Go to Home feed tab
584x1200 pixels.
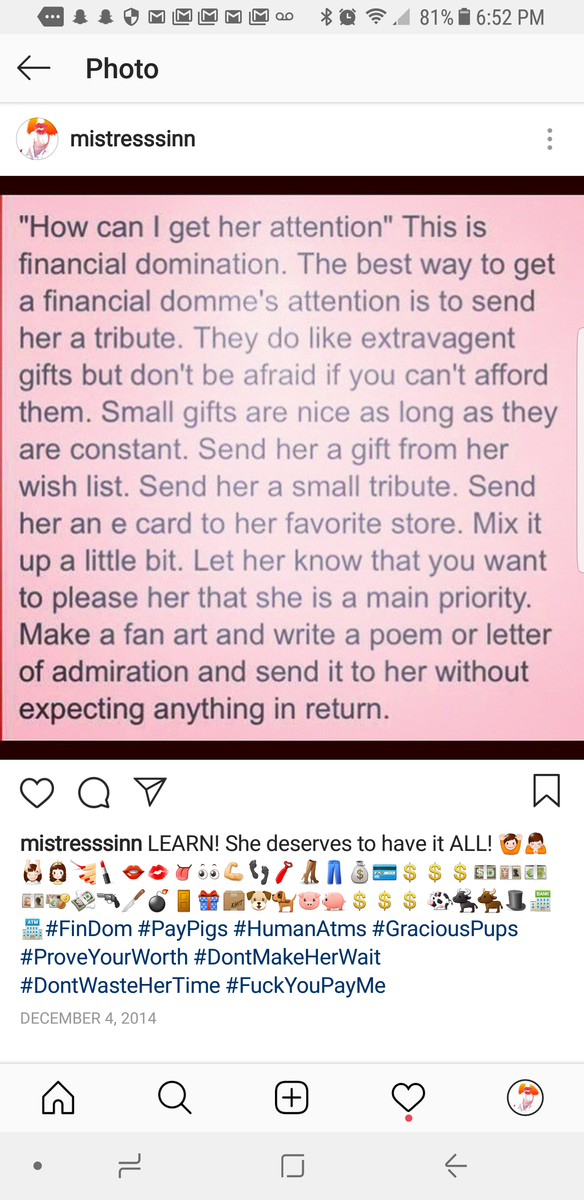click(x=58, y=1097)
